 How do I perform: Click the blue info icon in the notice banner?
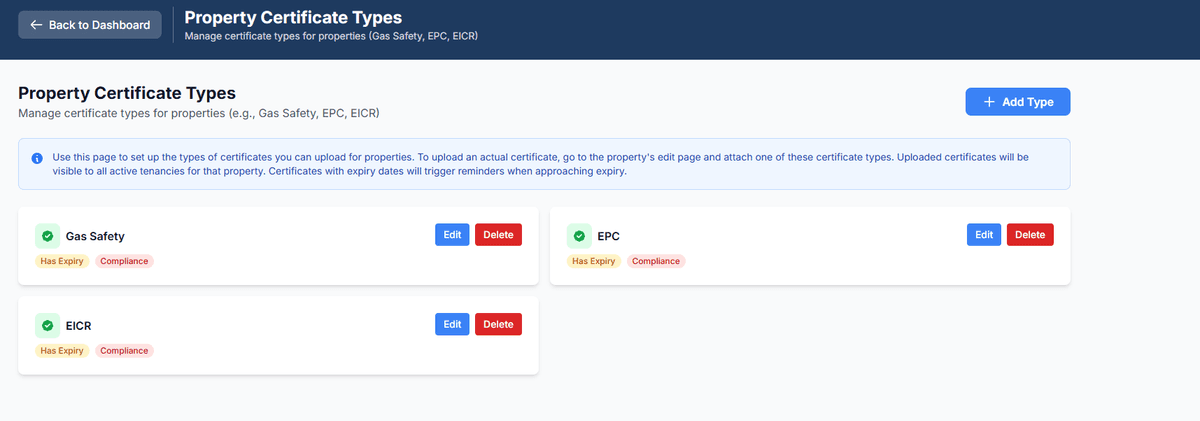click(37, 158)
